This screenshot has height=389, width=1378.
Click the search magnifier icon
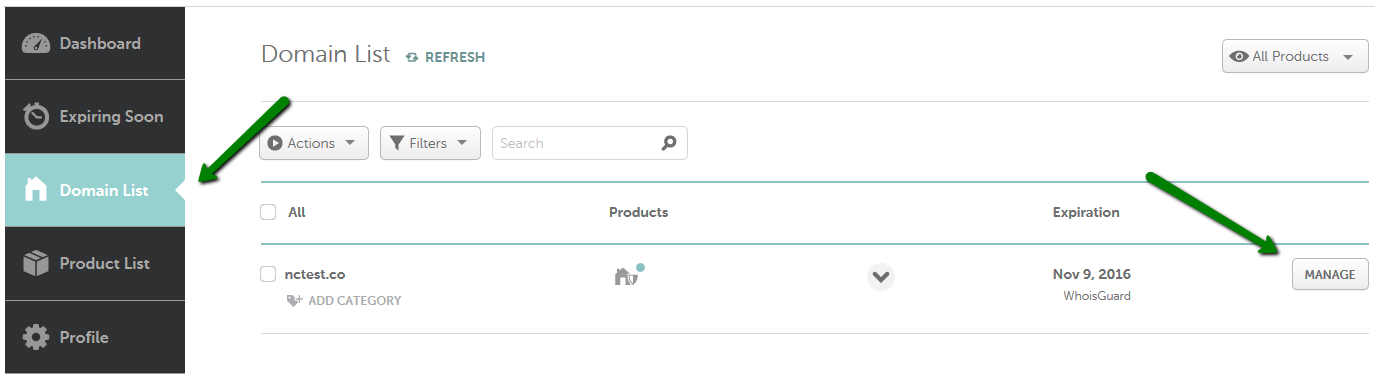[x=669, y=143]
